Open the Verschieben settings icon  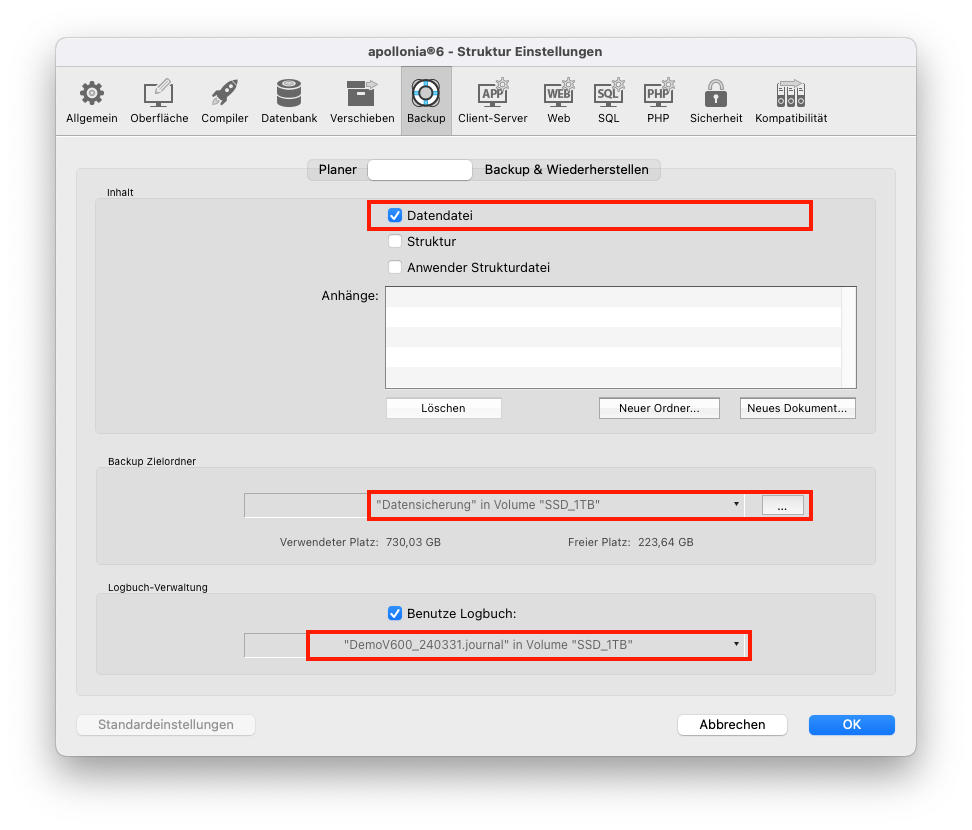(x=361, y=101)
